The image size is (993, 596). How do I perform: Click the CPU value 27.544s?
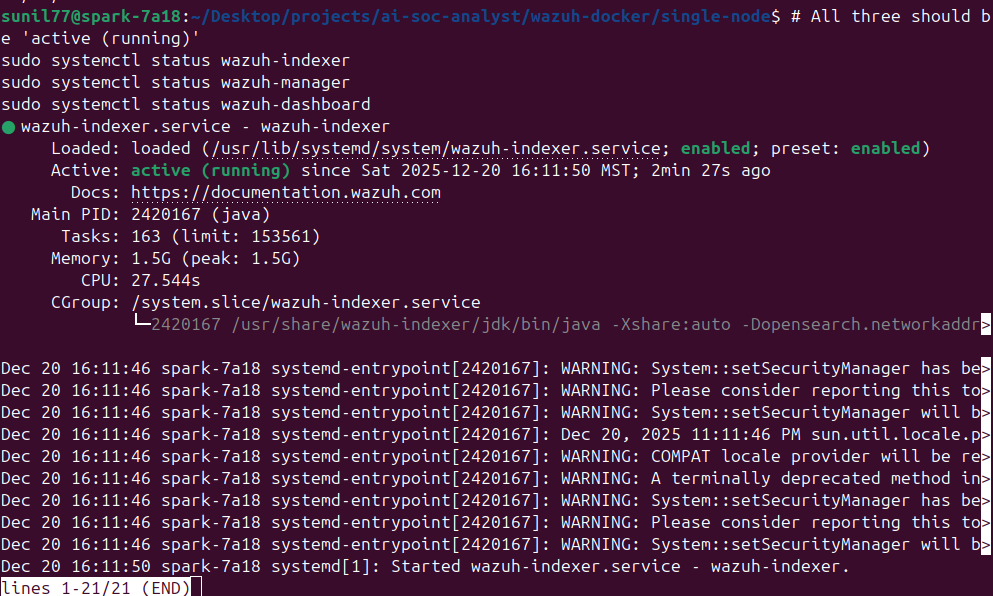(166, 281)
